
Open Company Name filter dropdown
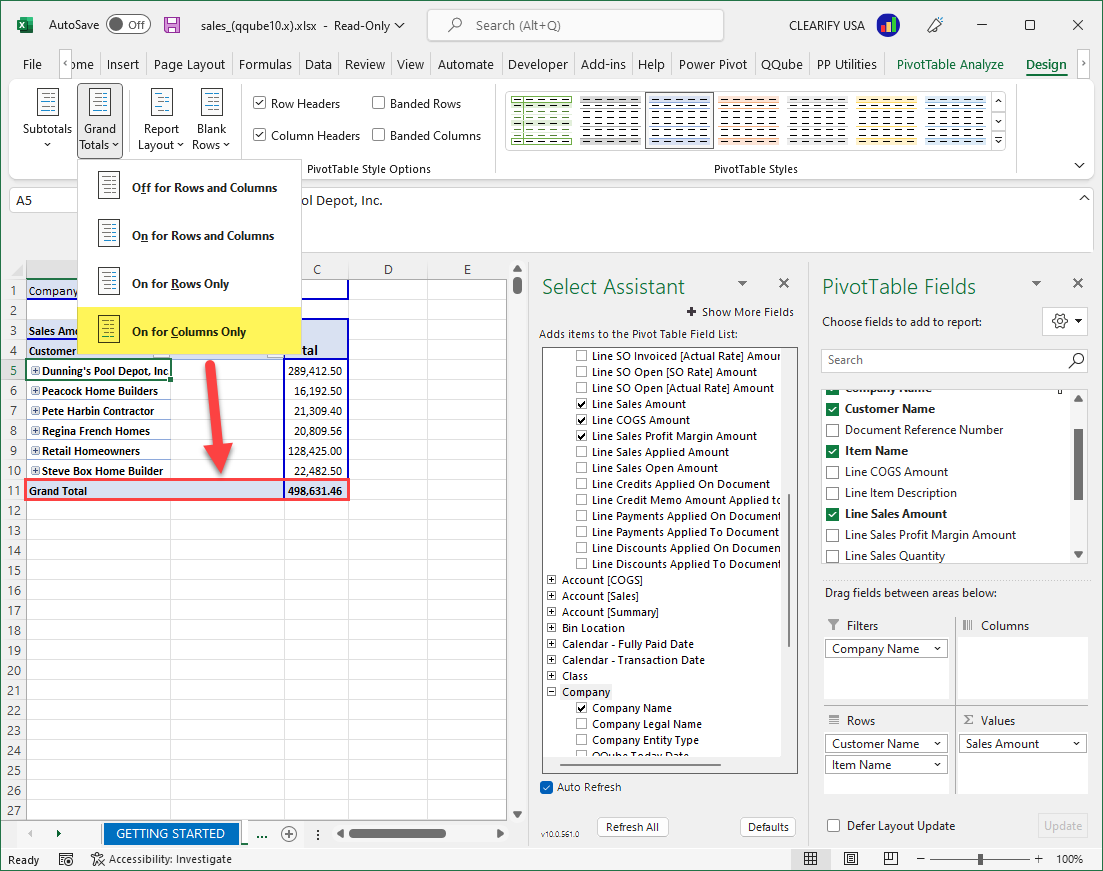pyautogui.click(x=938, y=649)
